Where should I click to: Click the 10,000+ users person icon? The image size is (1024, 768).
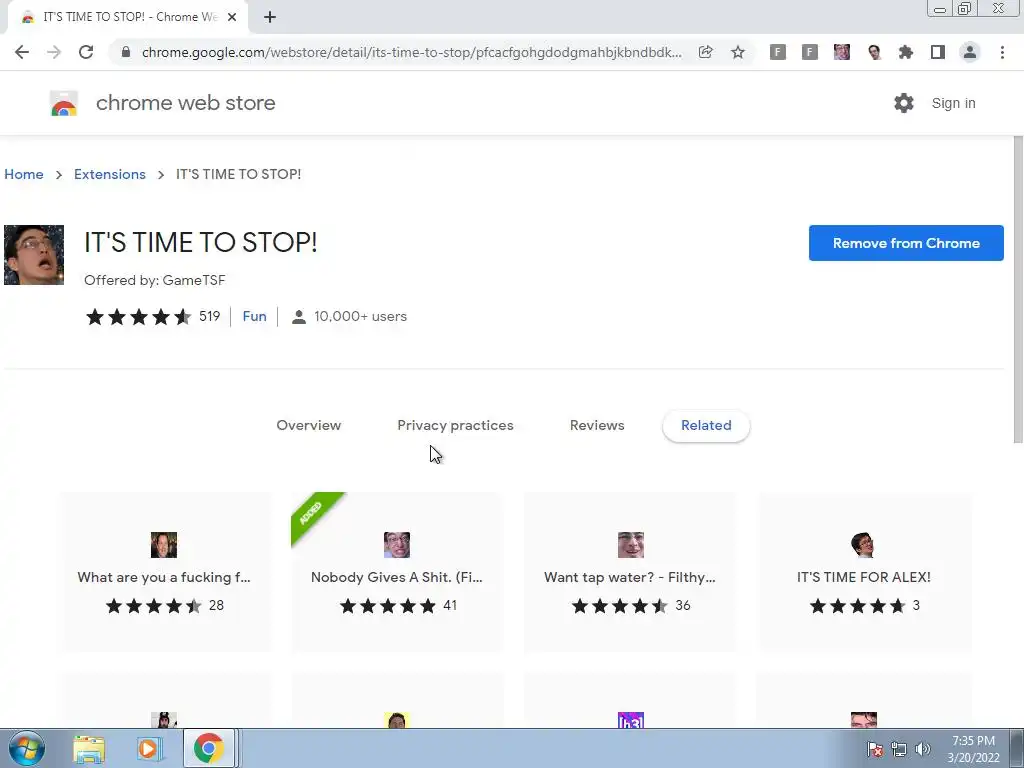298,317
